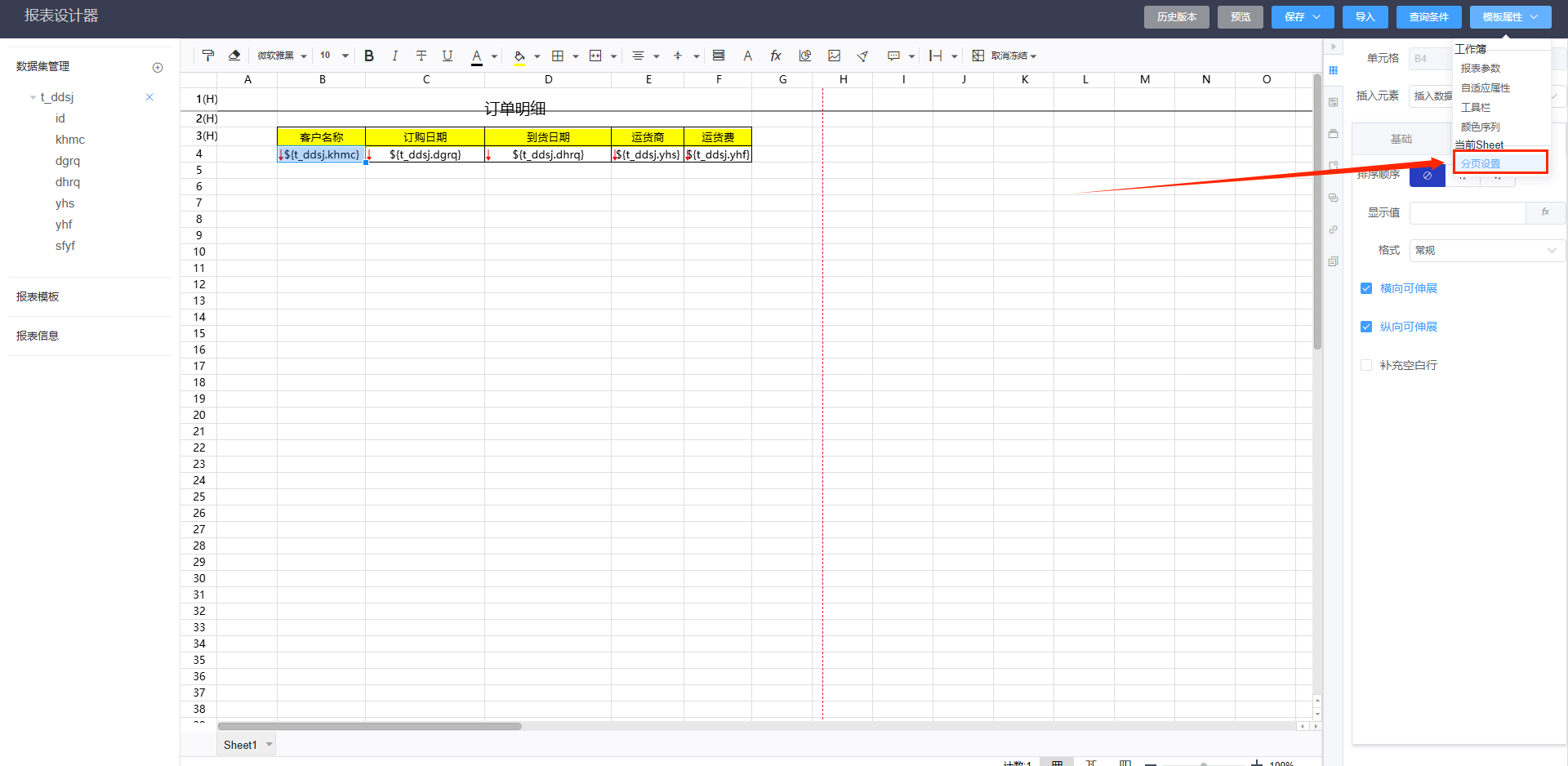Click the comment bubble icon
The image size is (1568, 766).
(893, 56)
